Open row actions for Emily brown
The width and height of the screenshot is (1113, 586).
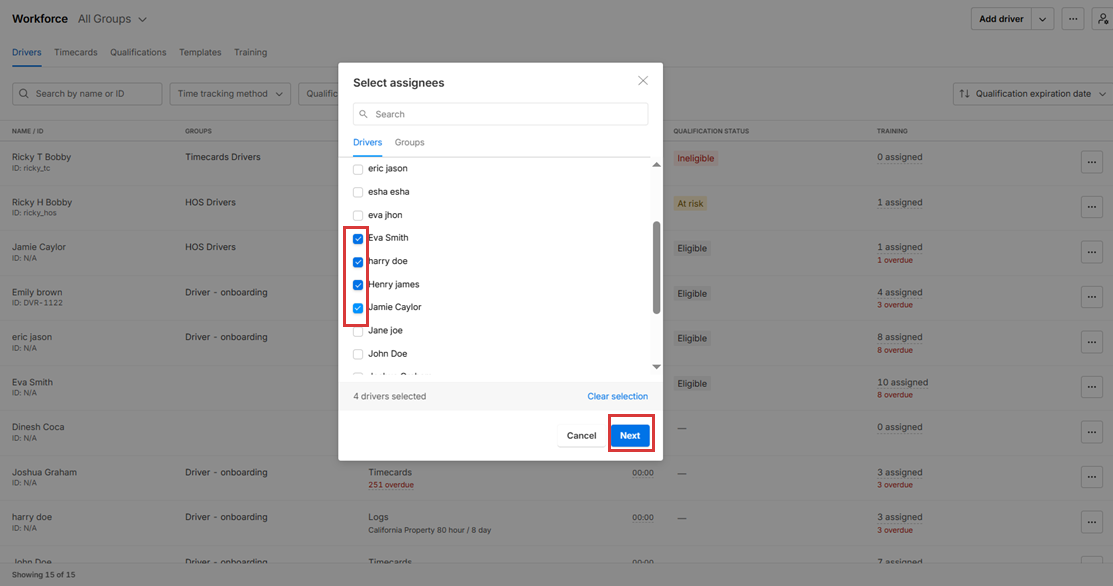[1091, 298]
